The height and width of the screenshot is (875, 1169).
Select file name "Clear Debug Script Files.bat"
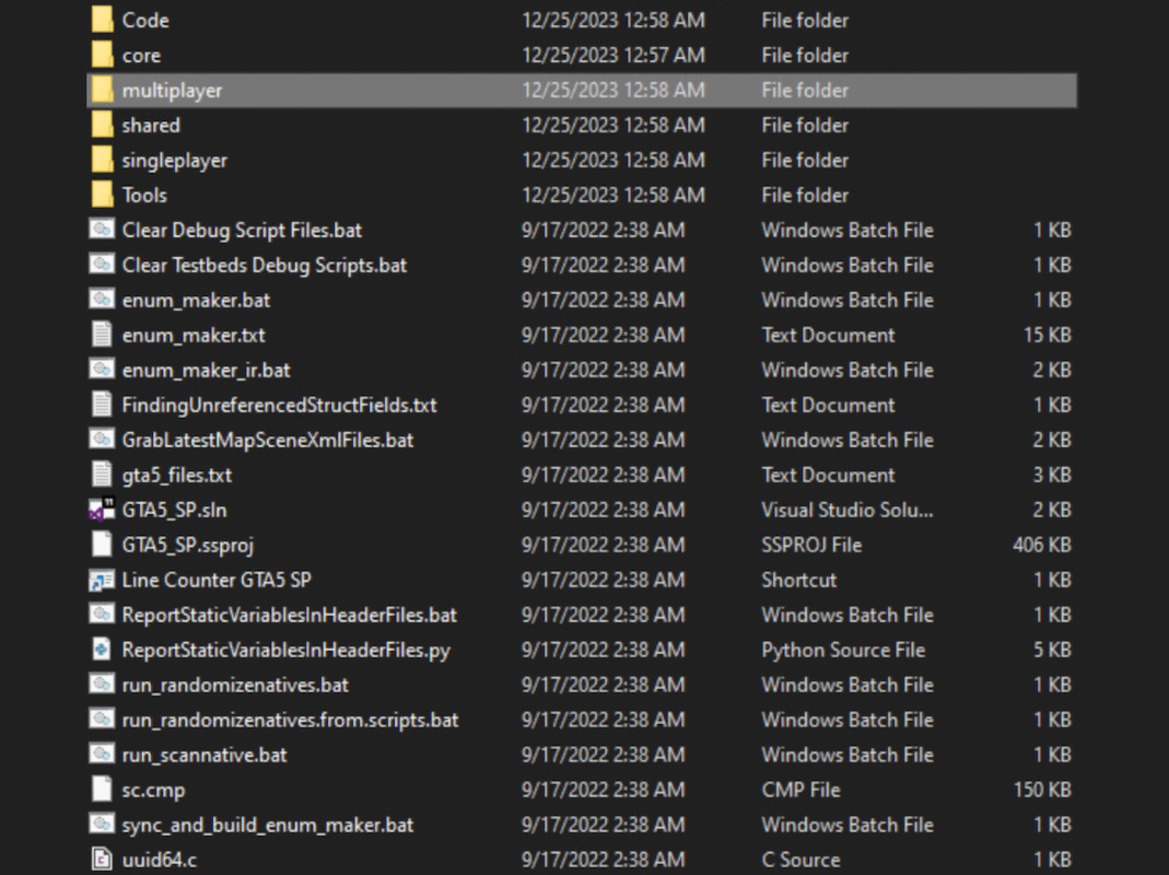click(242, 230)
